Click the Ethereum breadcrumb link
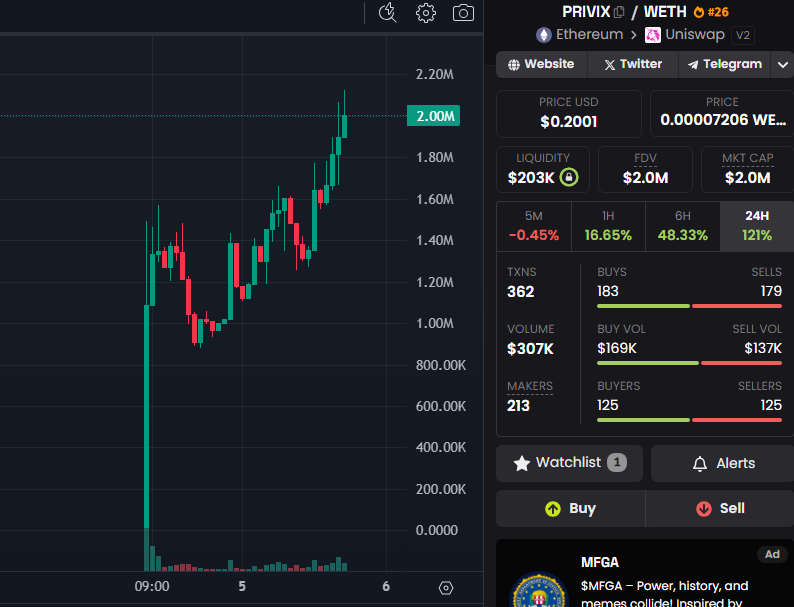The width and height of the screenshot is (794, 607). point(589,34)
